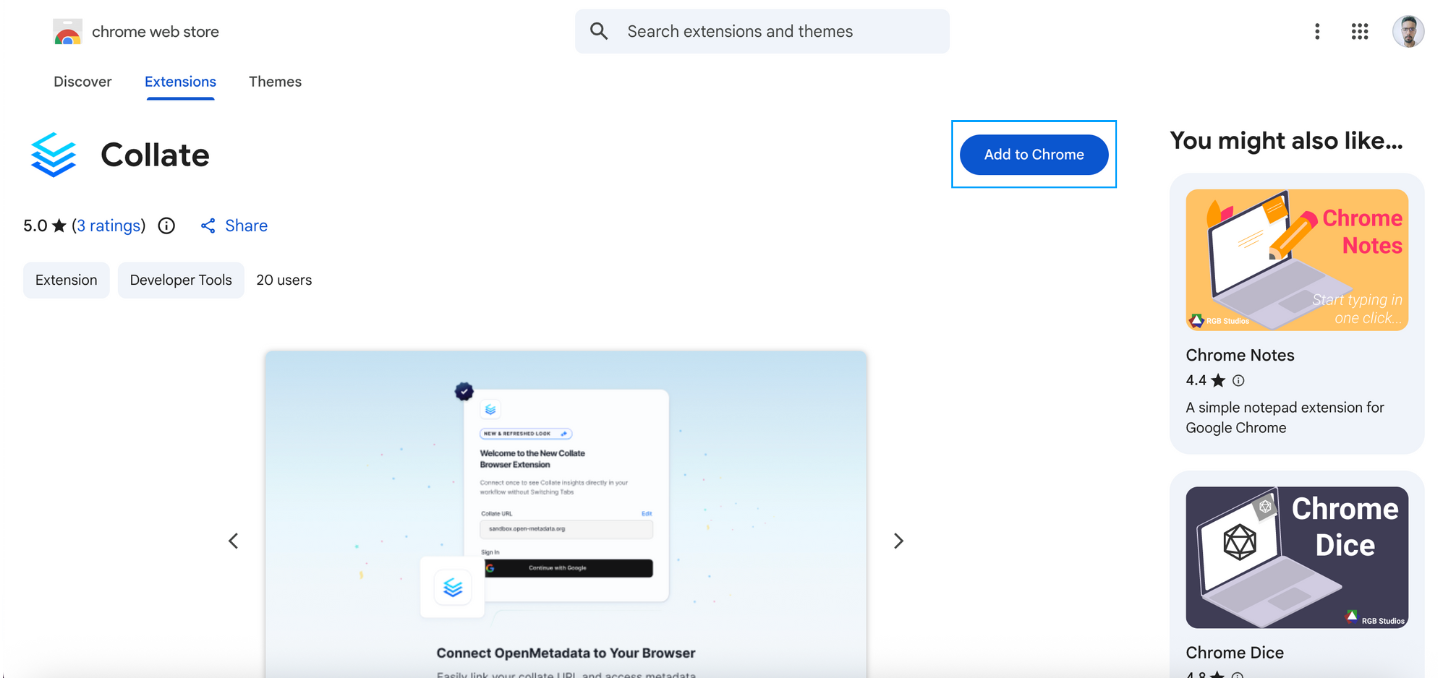The height and width of the screenshot is (679, 1438).
Task: Select the Developer Tools category chip
Action: click(x=180, y=280)
